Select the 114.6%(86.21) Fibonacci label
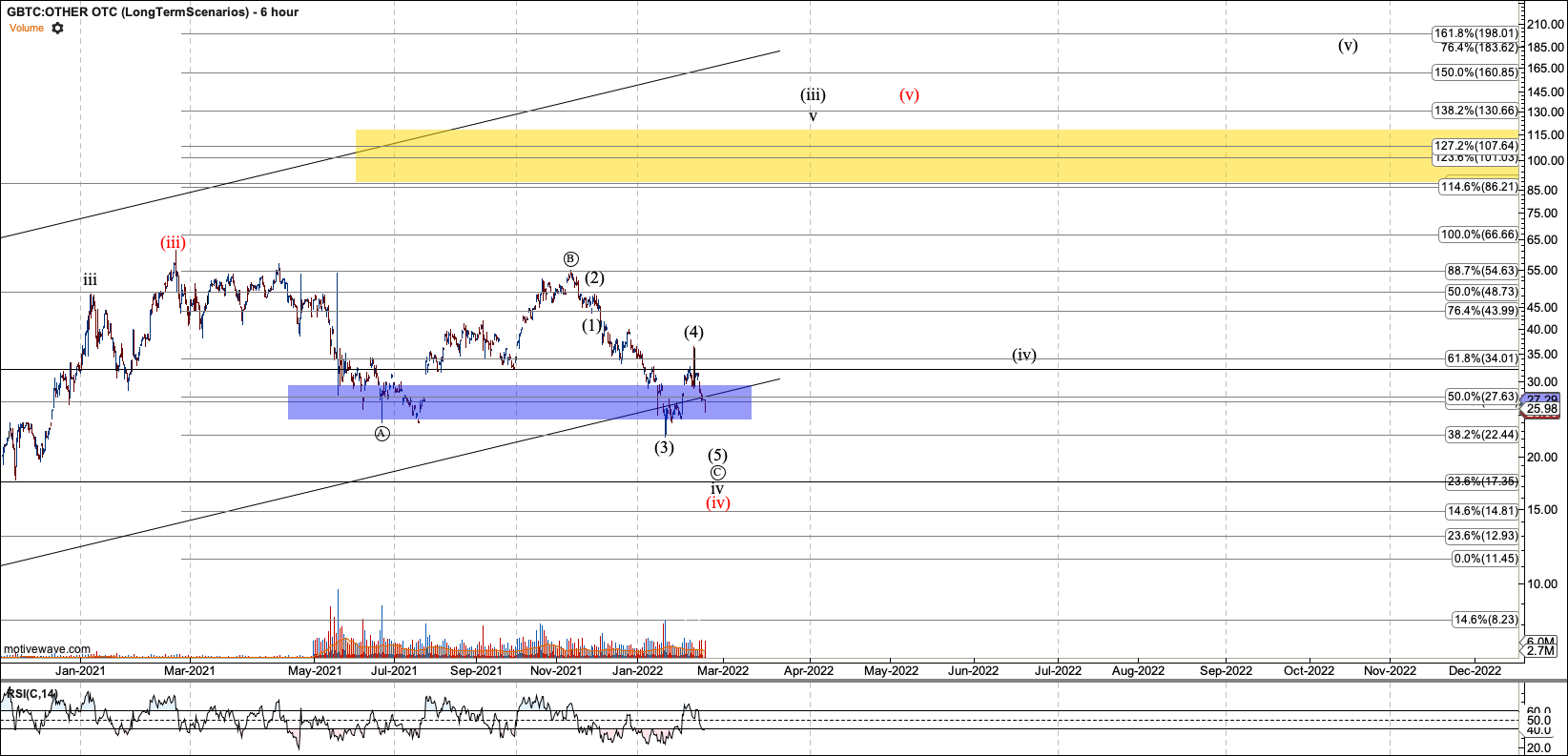Screen dimensions: 1568x756 click(1478, 187)
